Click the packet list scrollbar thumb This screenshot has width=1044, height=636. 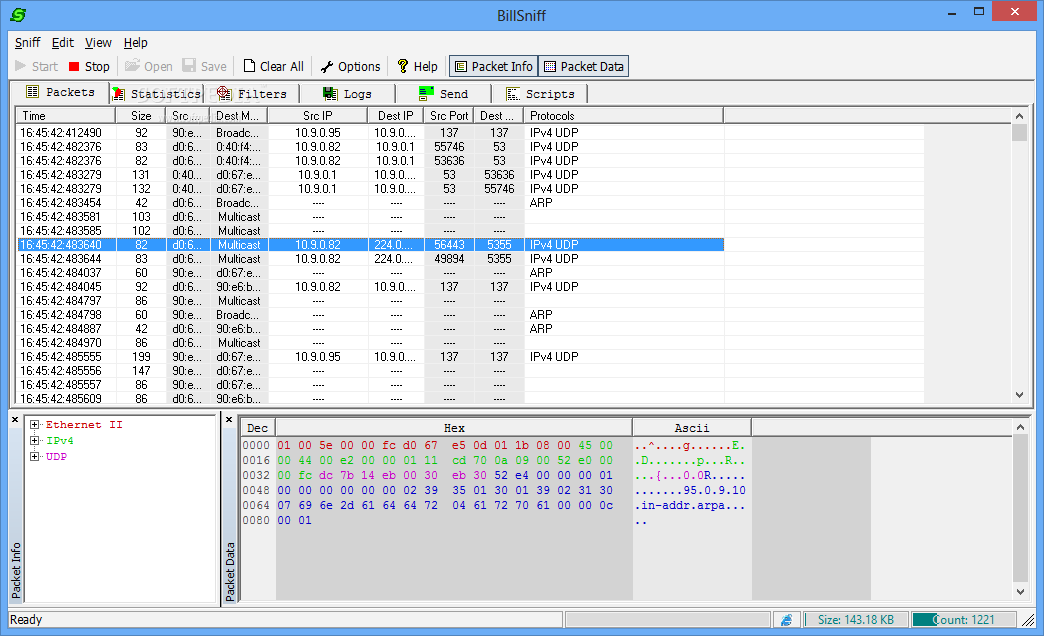[1019, 133]
